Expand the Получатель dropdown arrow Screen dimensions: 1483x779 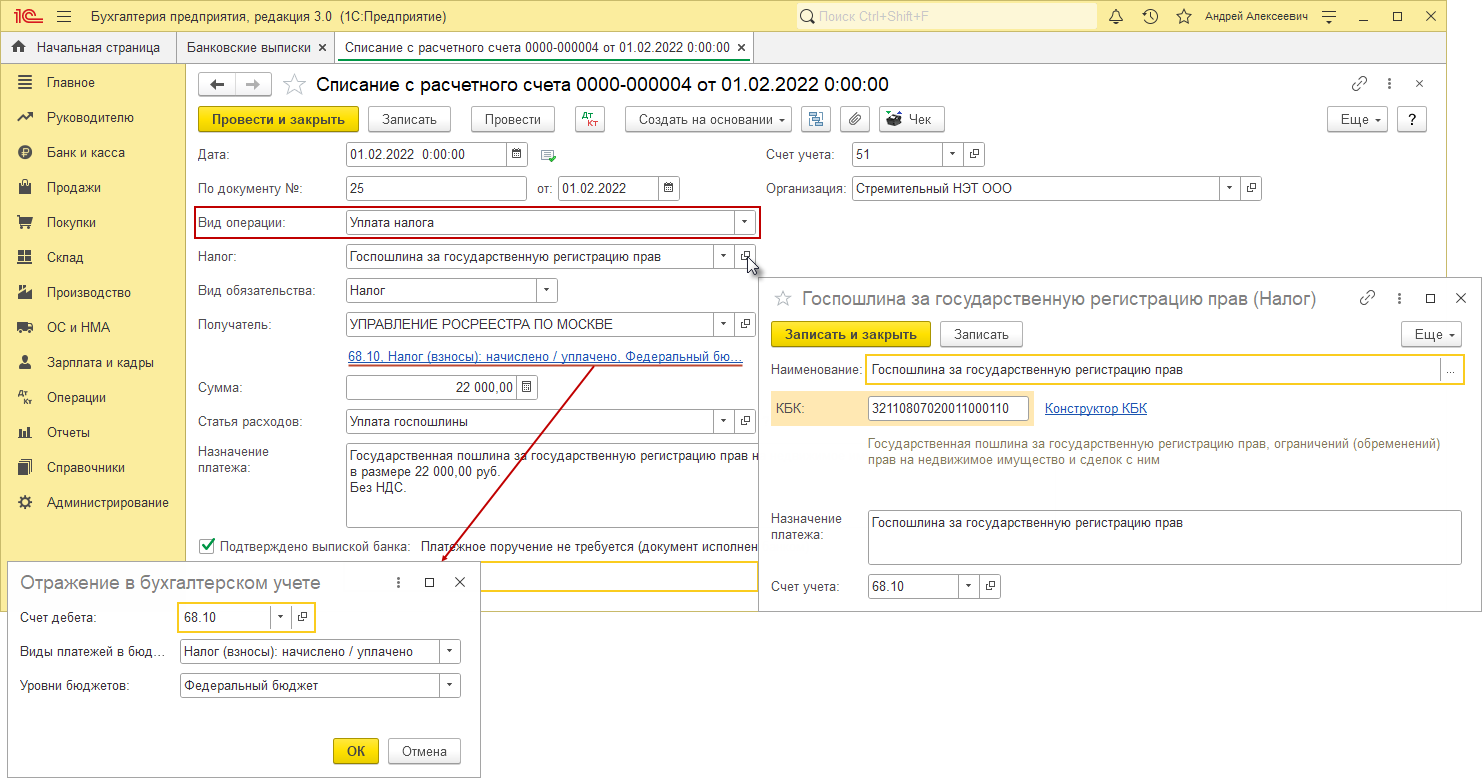[724, 324]
